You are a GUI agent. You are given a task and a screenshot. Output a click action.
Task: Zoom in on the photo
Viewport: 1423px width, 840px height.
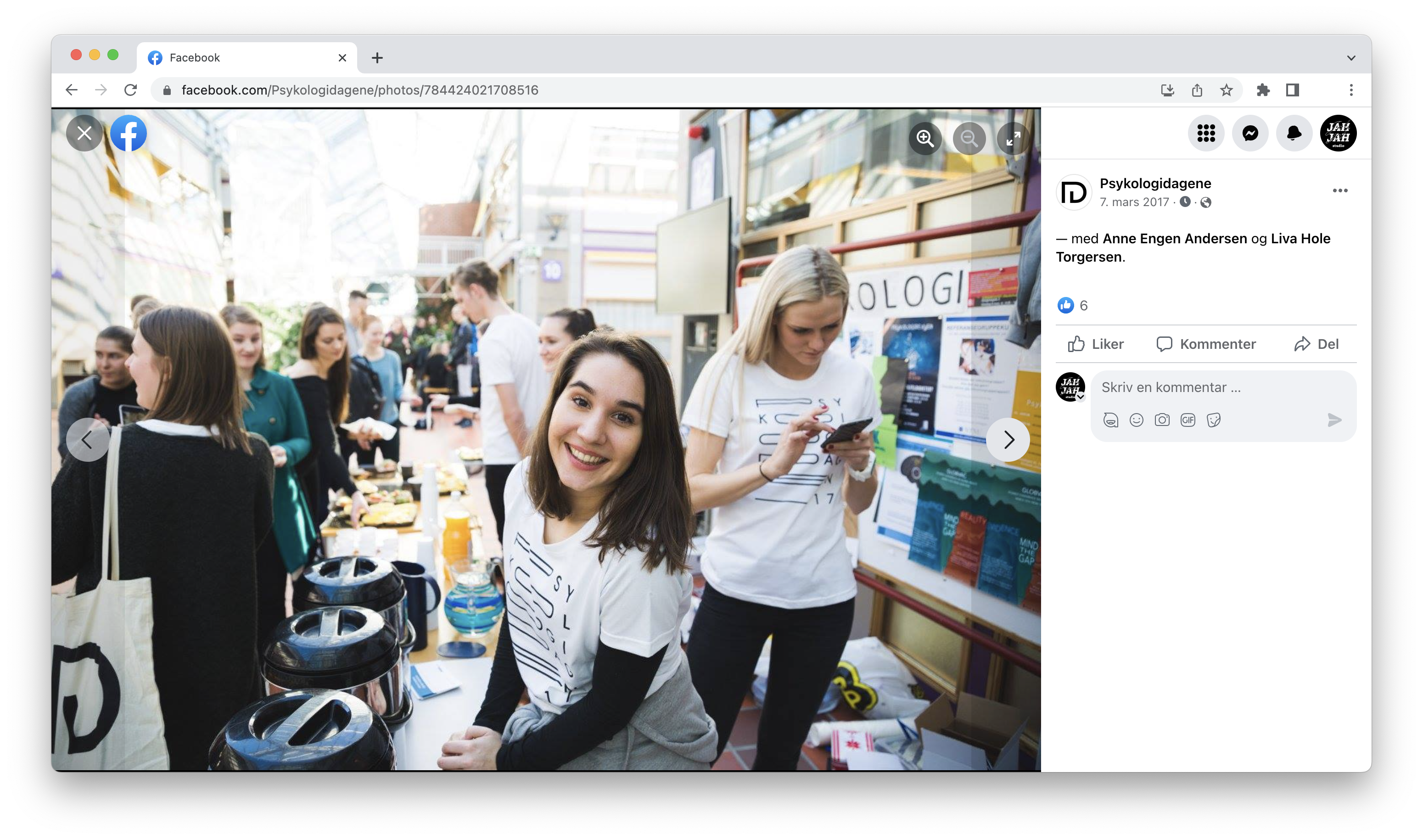point(925,138)
